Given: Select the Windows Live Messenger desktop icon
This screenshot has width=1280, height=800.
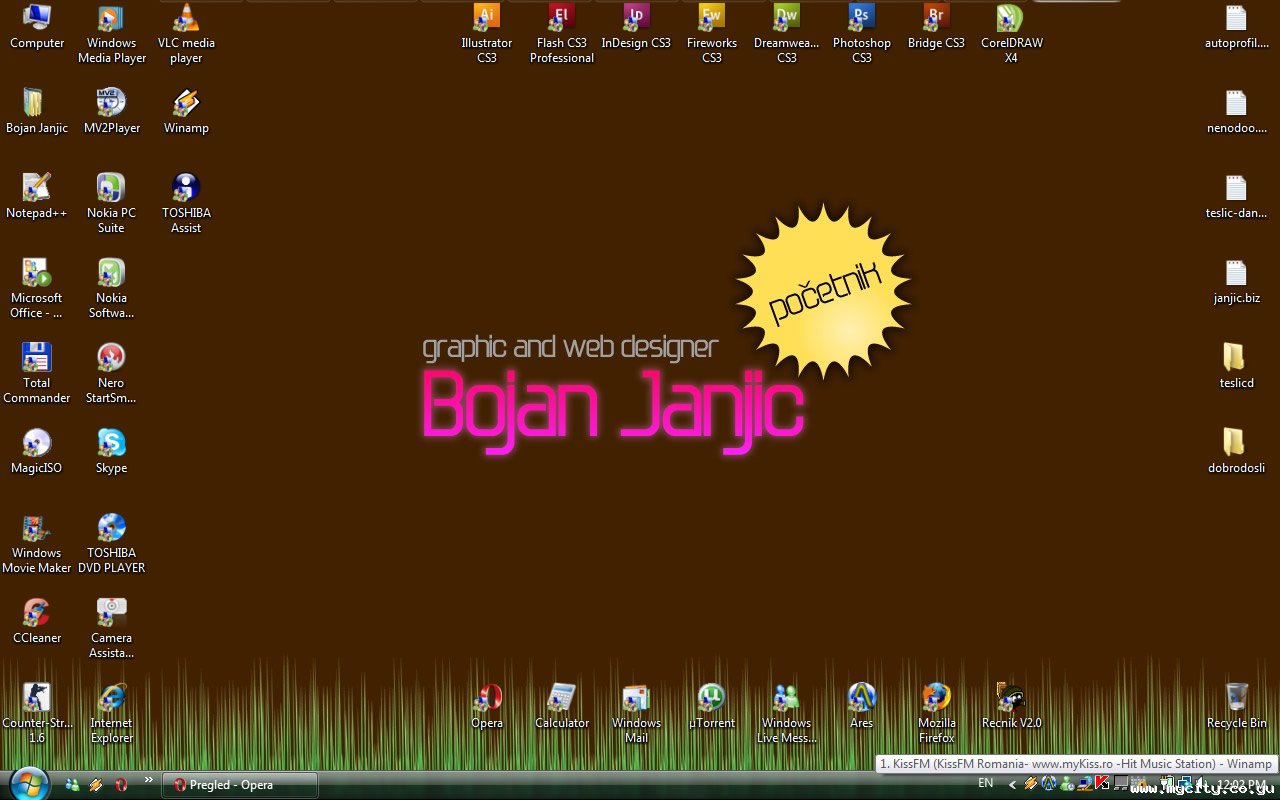Looking at the screenshot, I should (x=787, y=714).
